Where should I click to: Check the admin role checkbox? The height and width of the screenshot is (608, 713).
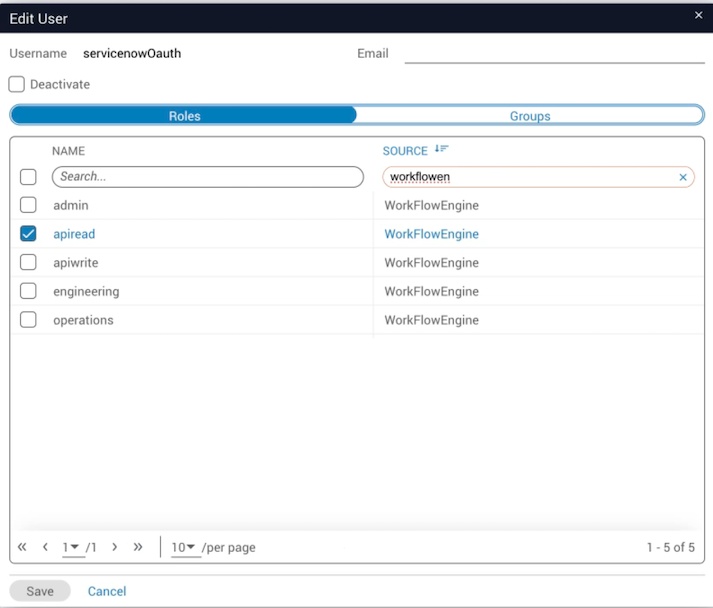[29, 205]
